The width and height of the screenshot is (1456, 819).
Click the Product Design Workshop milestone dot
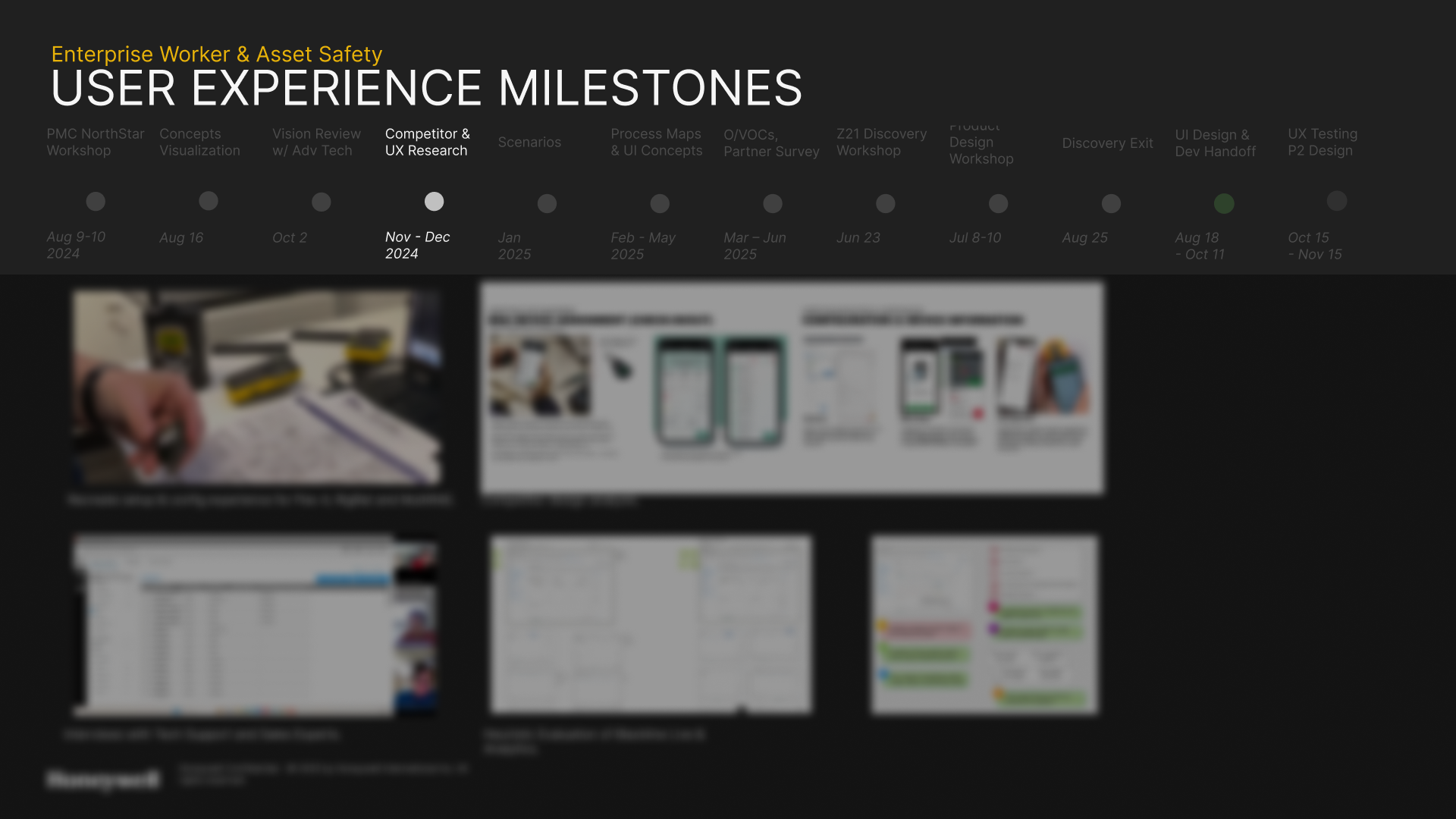click(999, 204)
